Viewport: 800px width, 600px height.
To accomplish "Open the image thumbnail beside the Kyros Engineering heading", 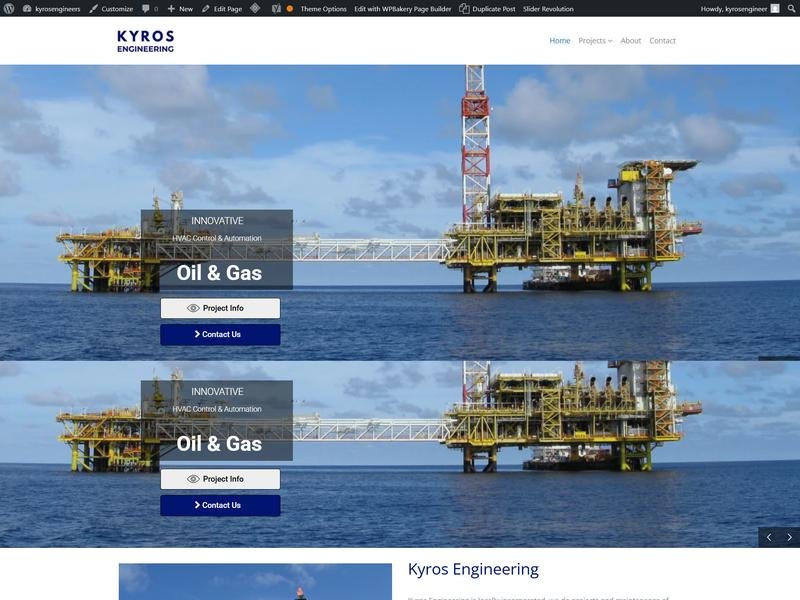I will coord(255,582).
